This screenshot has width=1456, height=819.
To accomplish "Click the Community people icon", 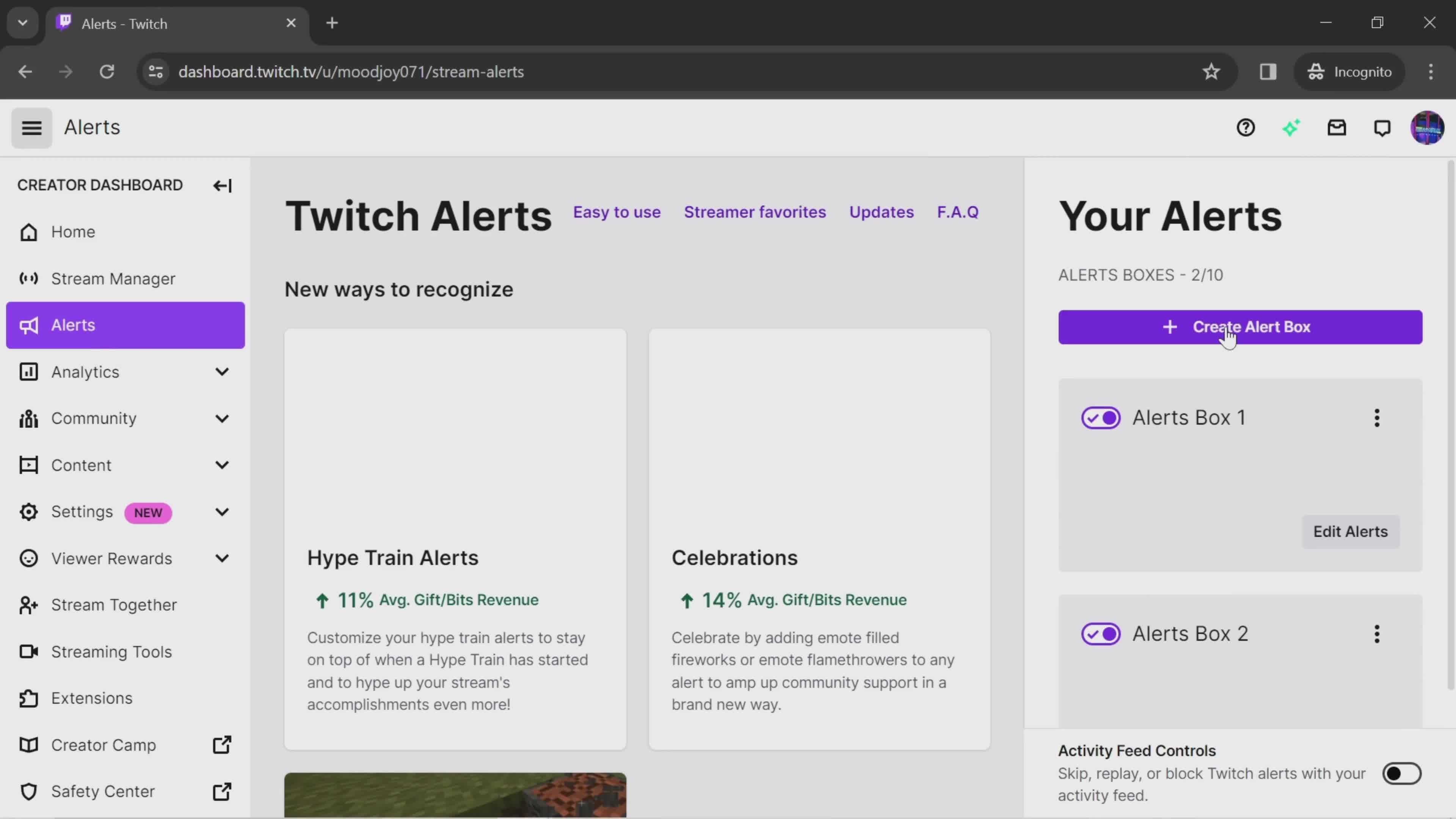I will (x=28, y=418).
